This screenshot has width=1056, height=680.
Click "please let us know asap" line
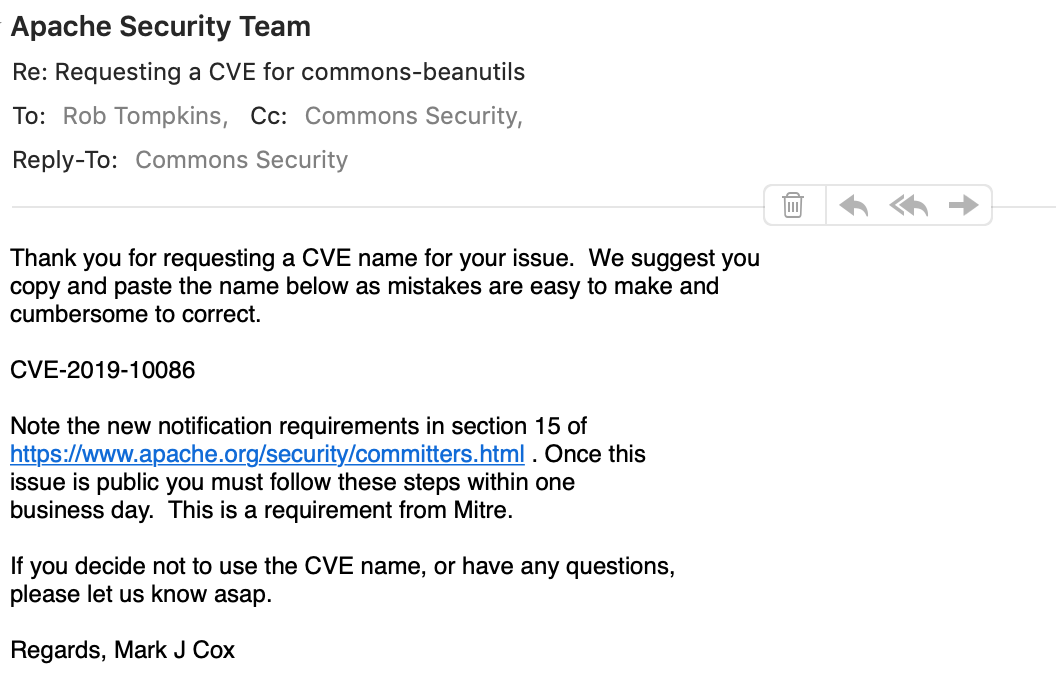pyautogui.click(x=141, y=594)
